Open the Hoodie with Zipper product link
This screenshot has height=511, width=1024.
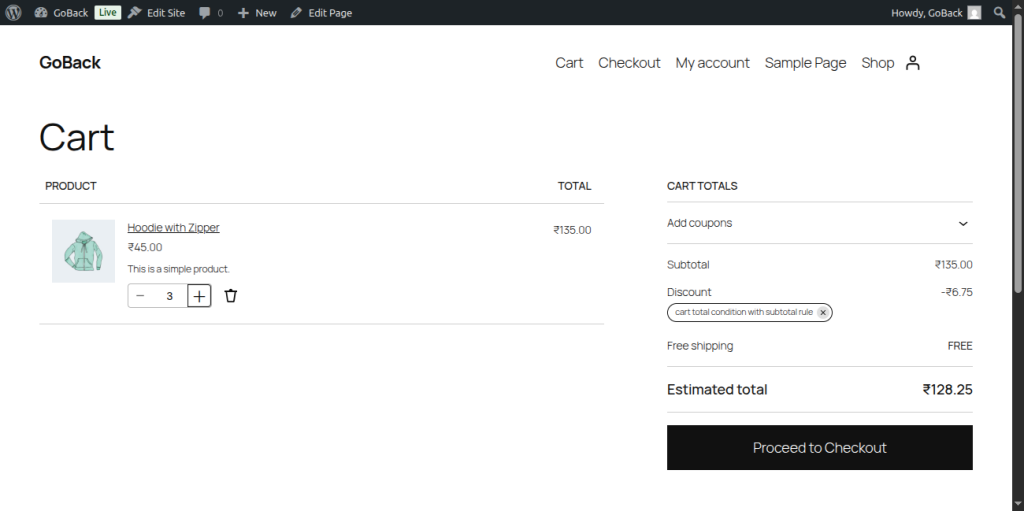173,227
